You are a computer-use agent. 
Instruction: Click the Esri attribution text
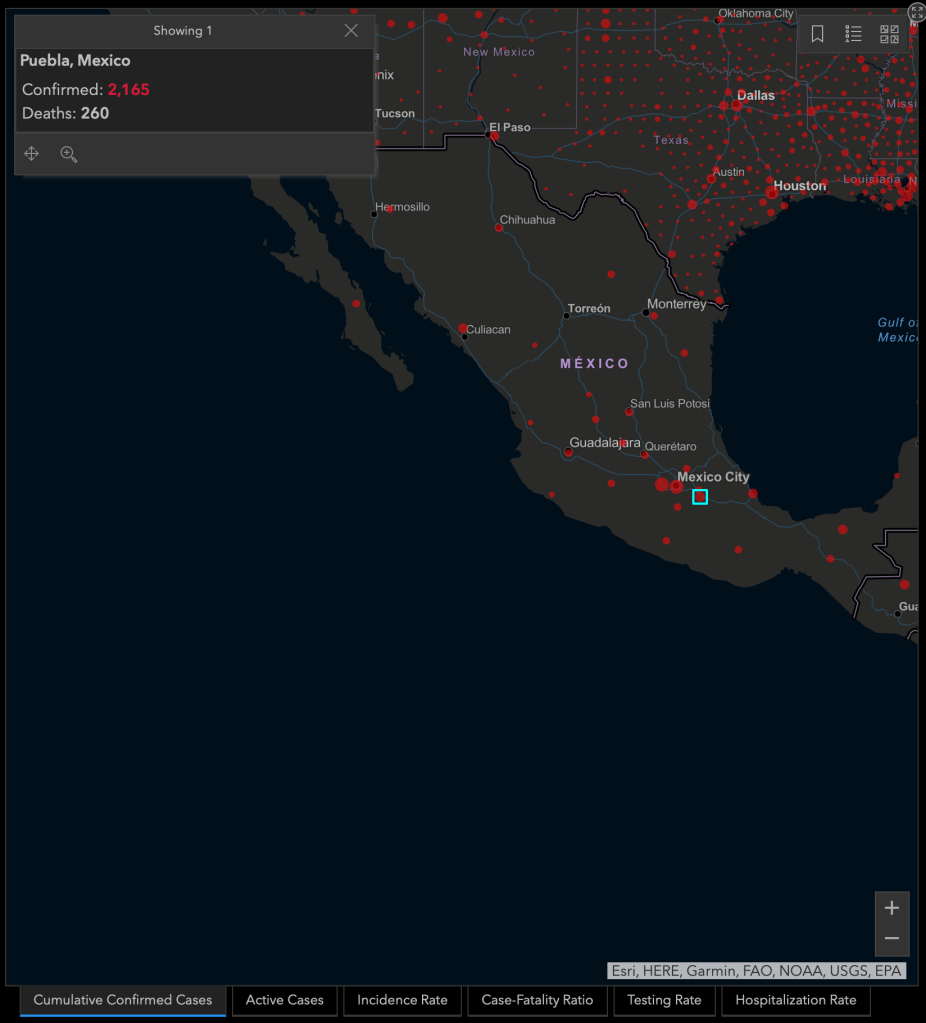pyautogui.click(x=756, y=970)
